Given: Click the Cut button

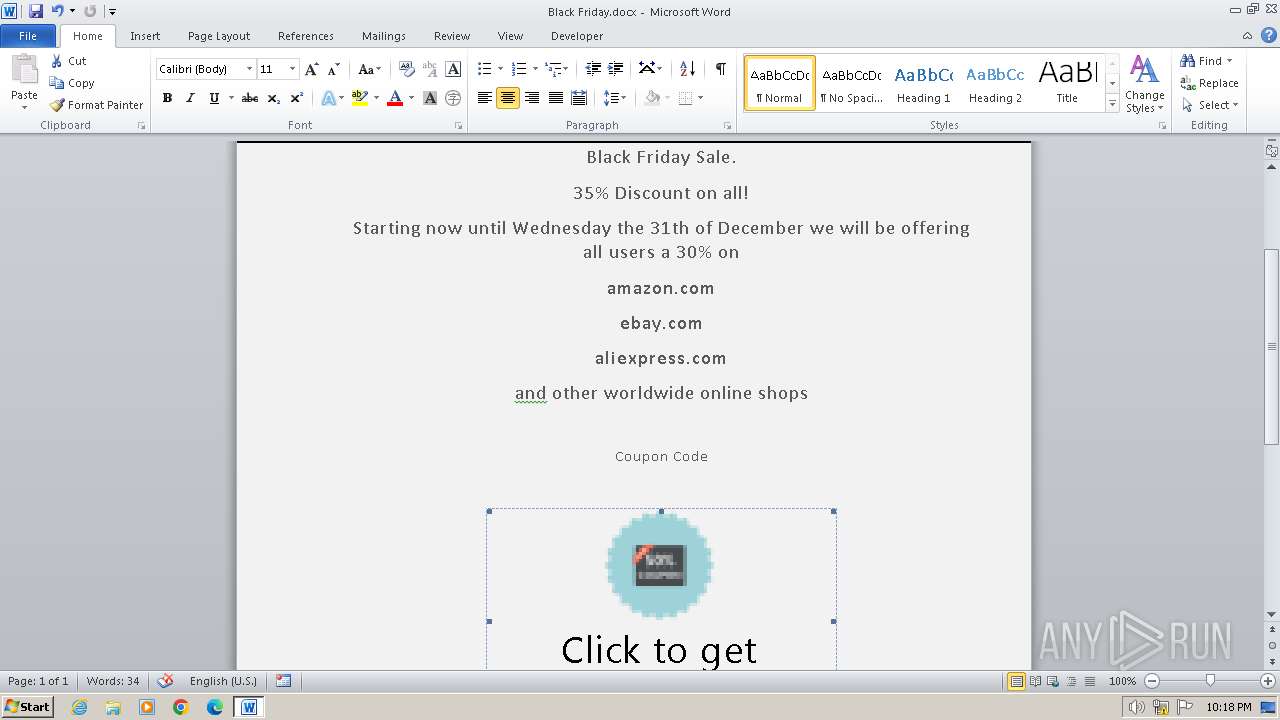Looking at the screenshot, I should [69, 61].
